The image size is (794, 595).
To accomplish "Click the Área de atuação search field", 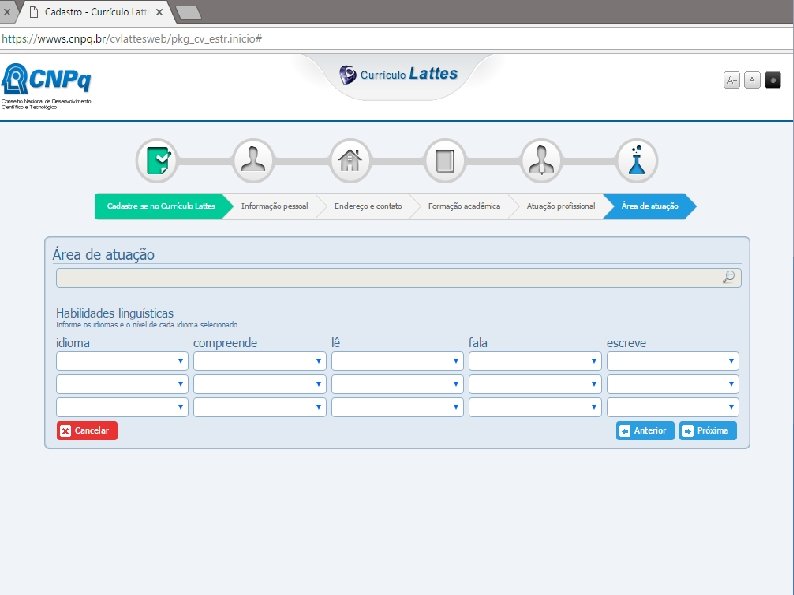I will pyautogui.click(x=399, y=278).
